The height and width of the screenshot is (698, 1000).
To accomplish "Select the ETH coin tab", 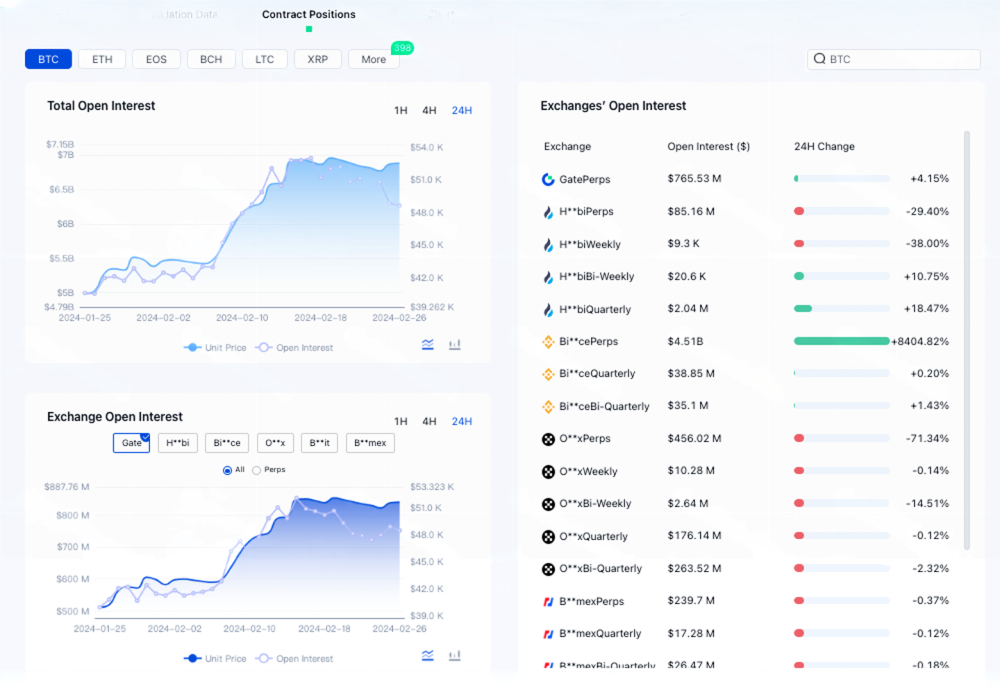I will coord(102,60).
